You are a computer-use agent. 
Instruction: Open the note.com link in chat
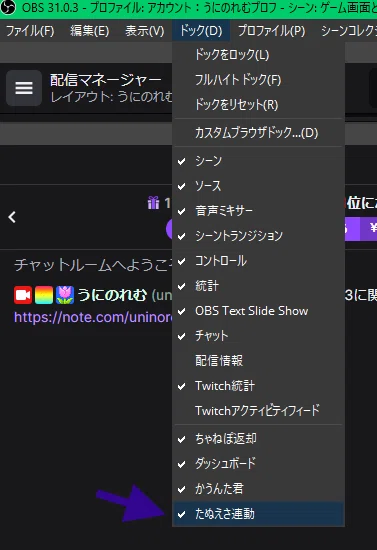coord(93,317)
